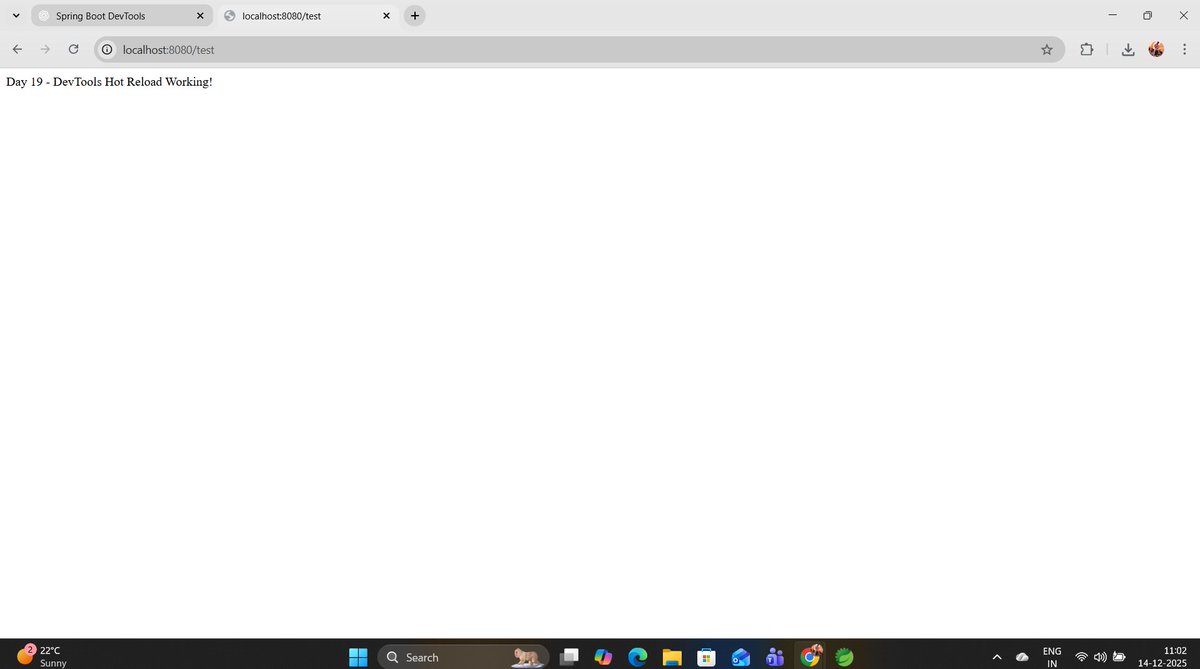
Task: Click the taskbar Search box
Action: 463,656
